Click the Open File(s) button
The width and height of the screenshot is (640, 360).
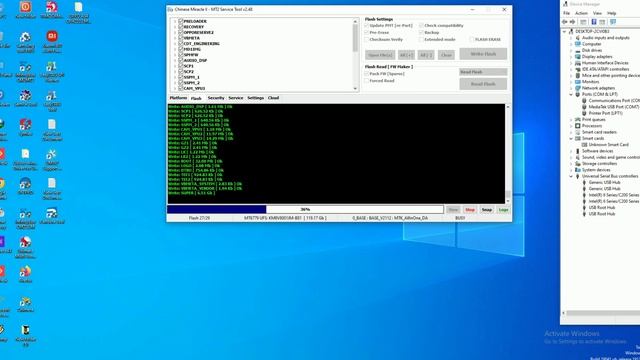coord(380,55)
